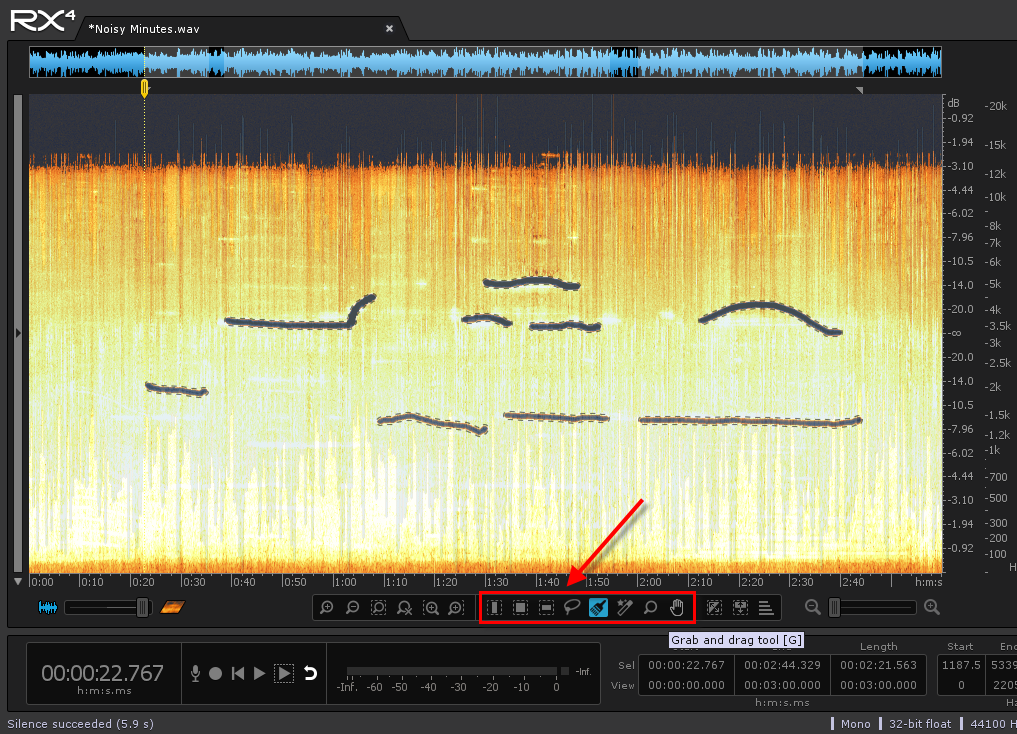The image size is (1017, 734).
Task: Select the Grab and drag hand tool
Action: pos(676,608)
